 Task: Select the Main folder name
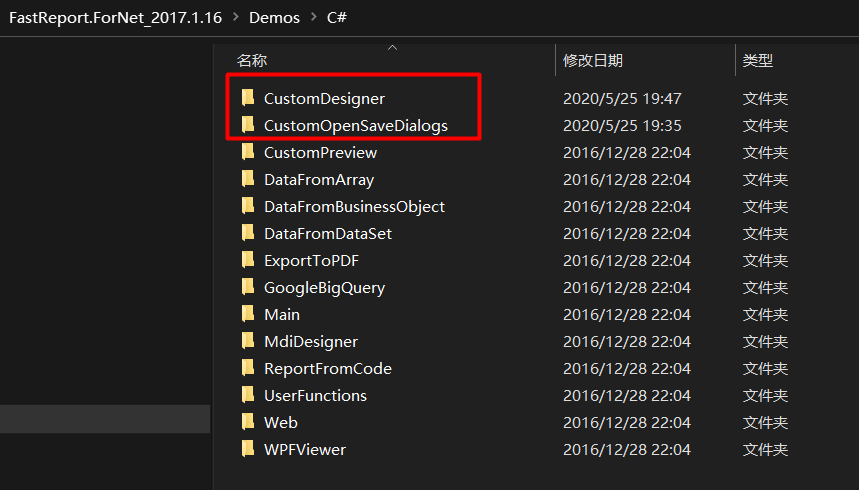click(282, 315)
